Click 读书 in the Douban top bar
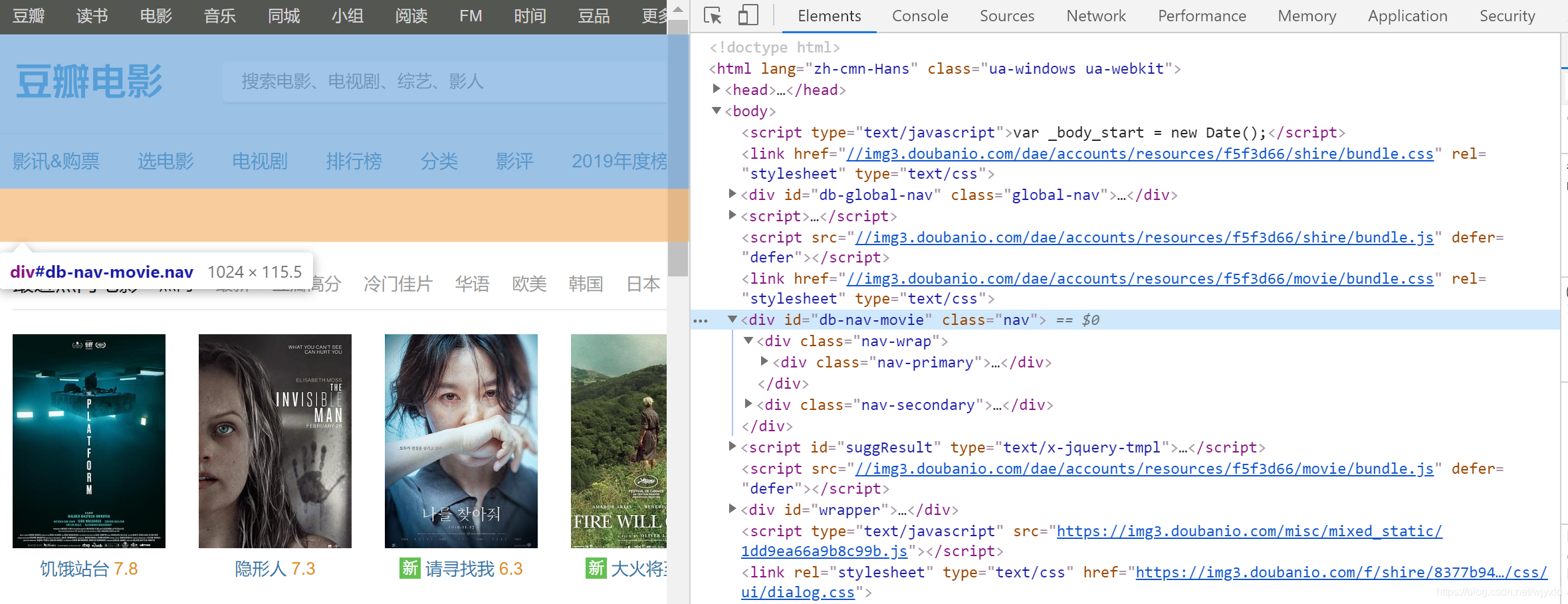 92,16
